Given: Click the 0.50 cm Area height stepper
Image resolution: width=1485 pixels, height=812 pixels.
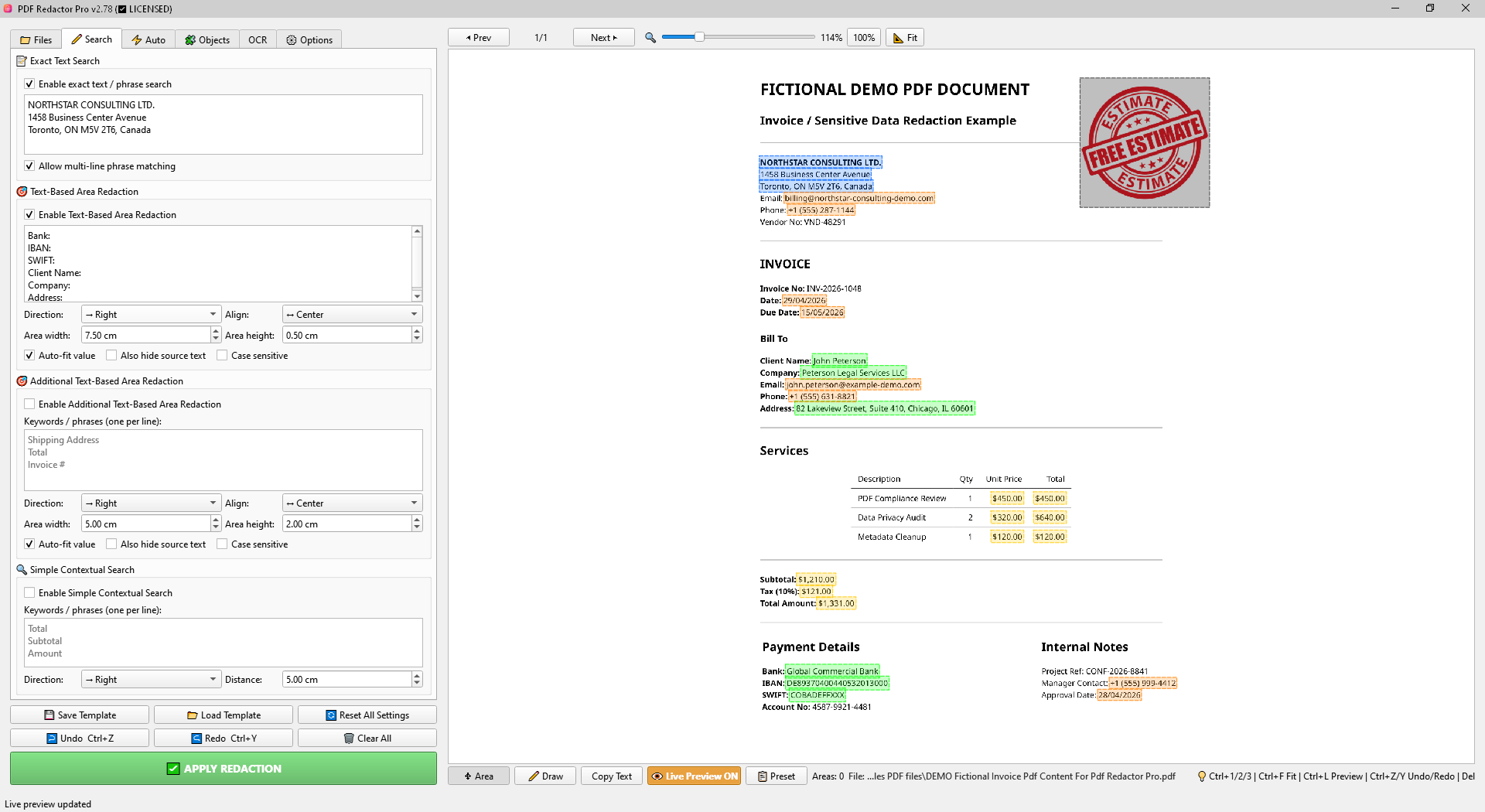Looking at the screenshot, I should pos(417,336).
